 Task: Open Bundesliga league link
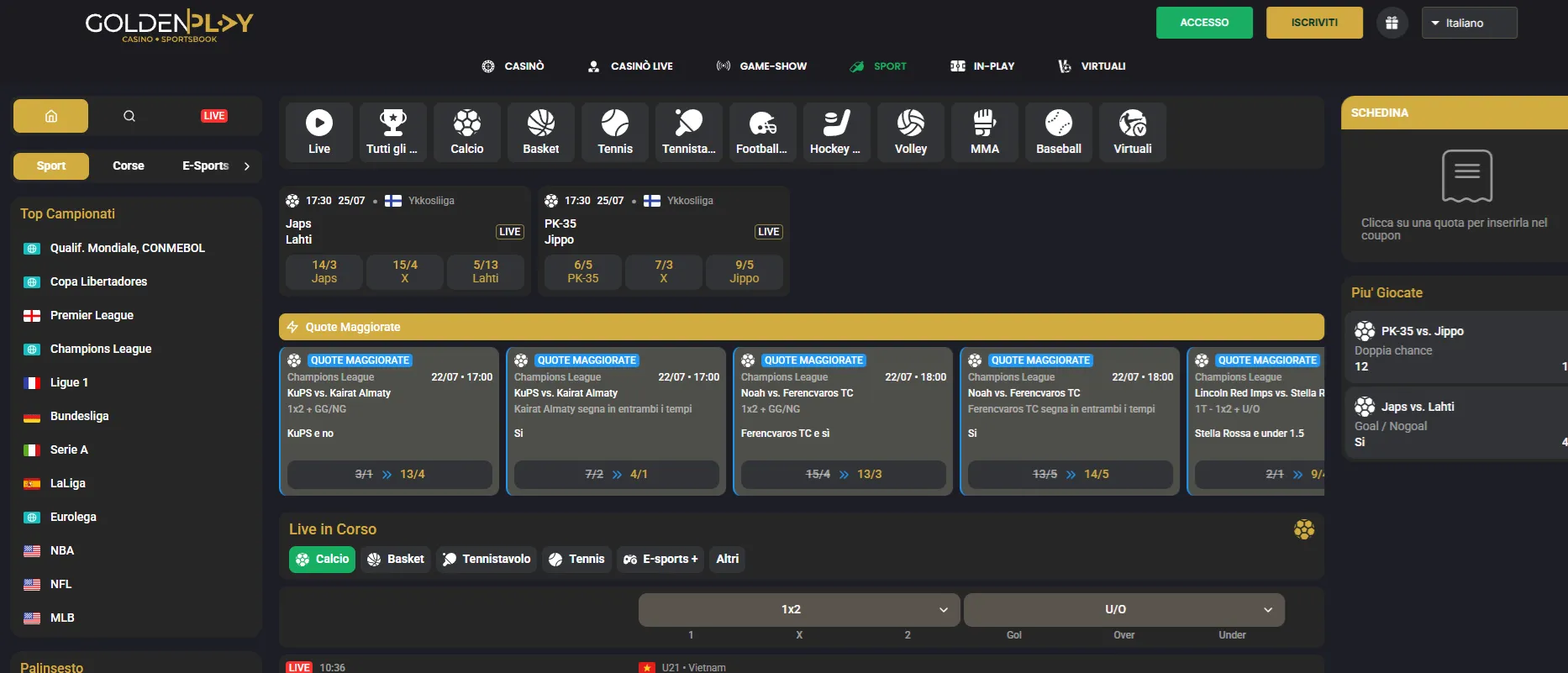pyautogui.click(x=79, y=416)
